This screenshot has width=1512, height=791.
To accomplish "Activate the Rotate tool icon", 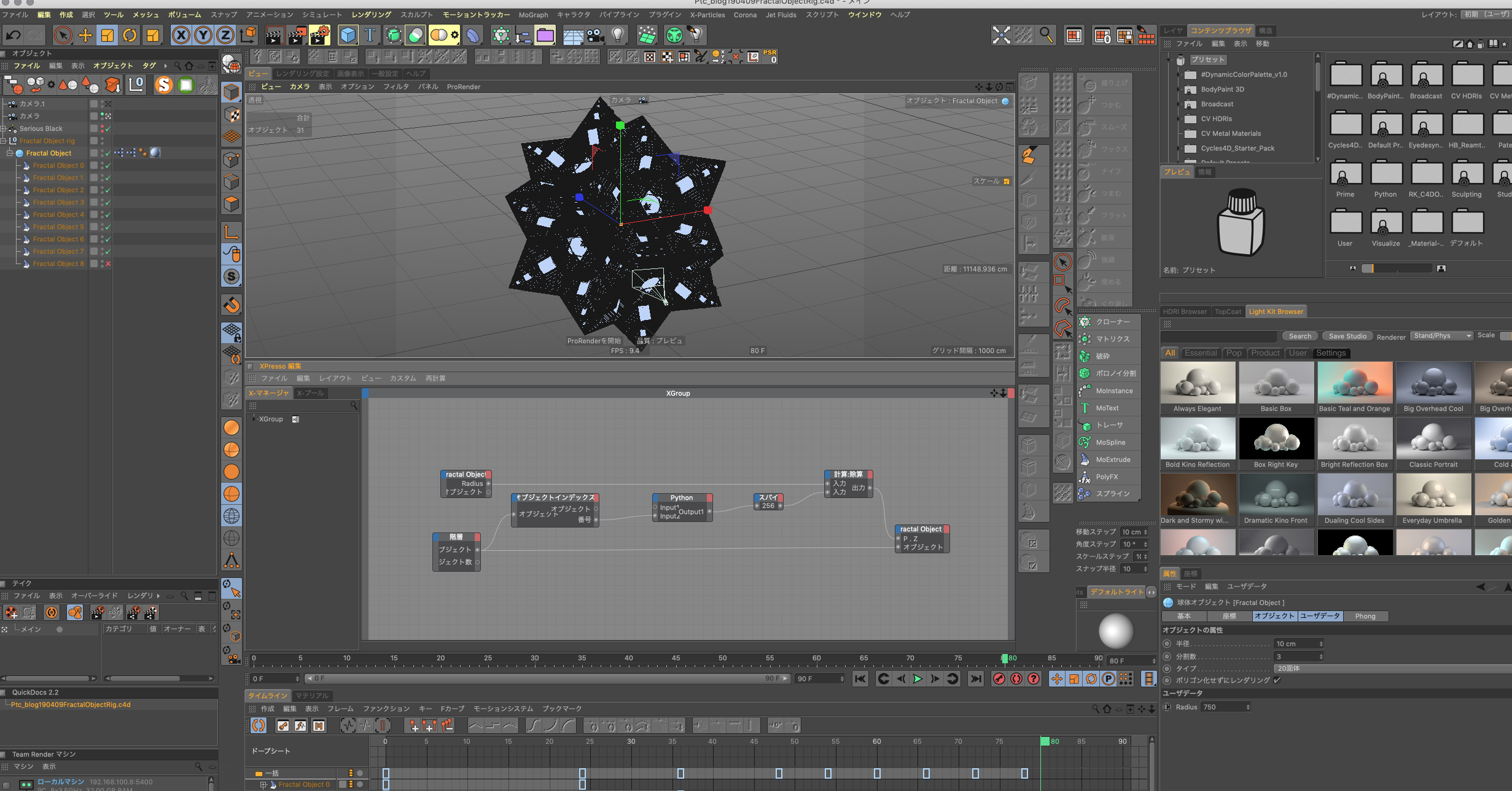I will [x=130, y=35].
